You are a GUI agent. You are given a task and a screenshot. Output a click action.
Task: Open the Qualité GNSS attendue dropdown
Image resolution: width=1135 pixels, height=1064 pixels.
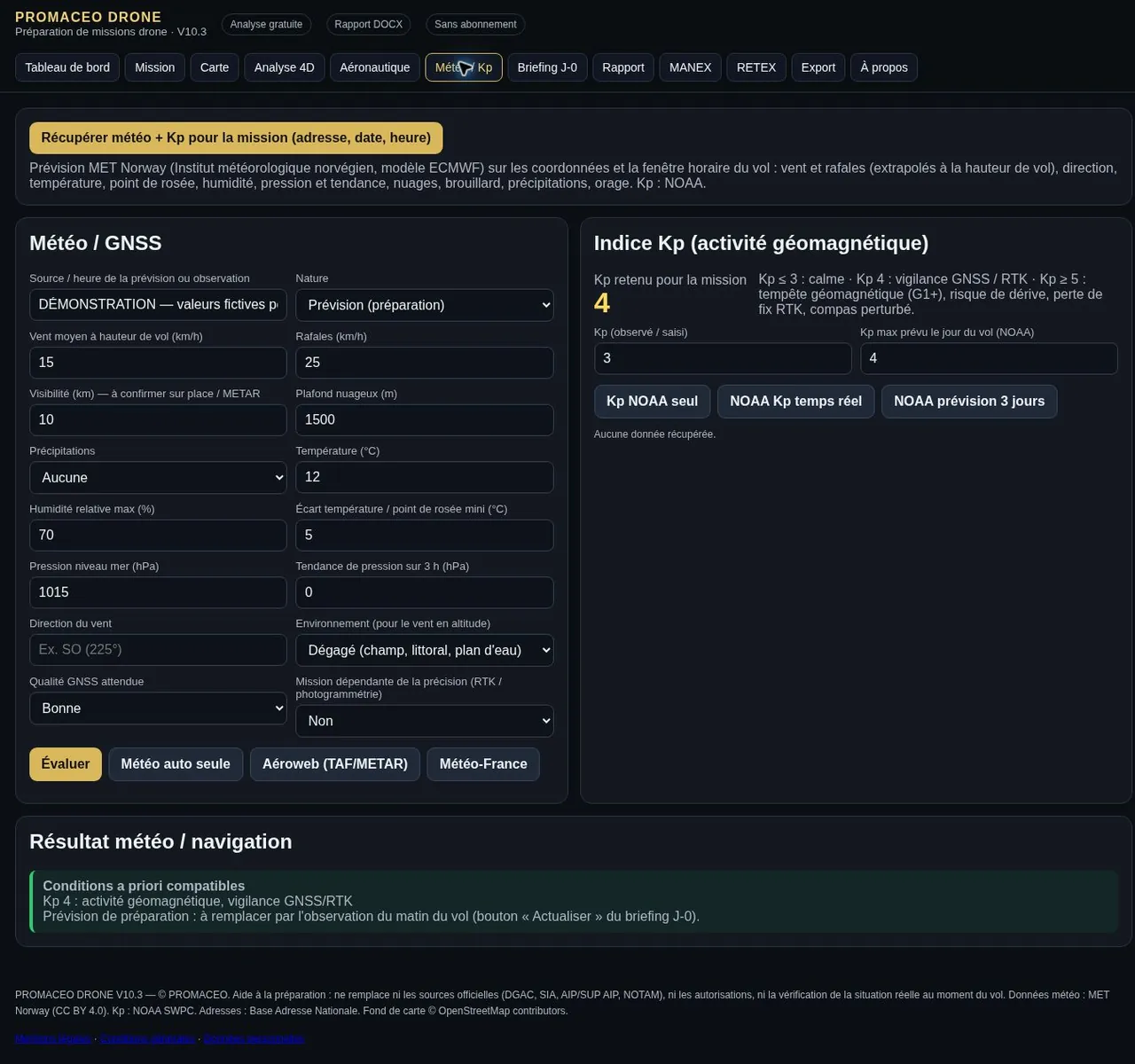158,708
